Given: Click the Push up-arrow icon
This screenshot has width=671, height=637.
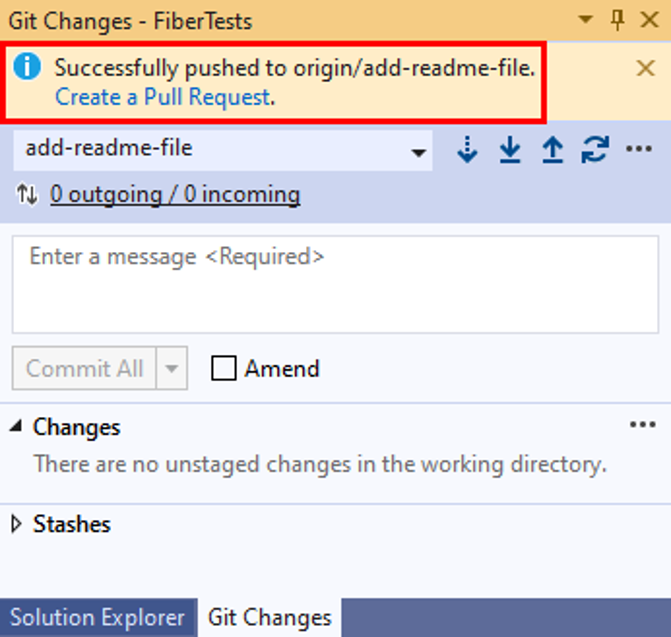Looking at the screenshot, I should point(552,149).
